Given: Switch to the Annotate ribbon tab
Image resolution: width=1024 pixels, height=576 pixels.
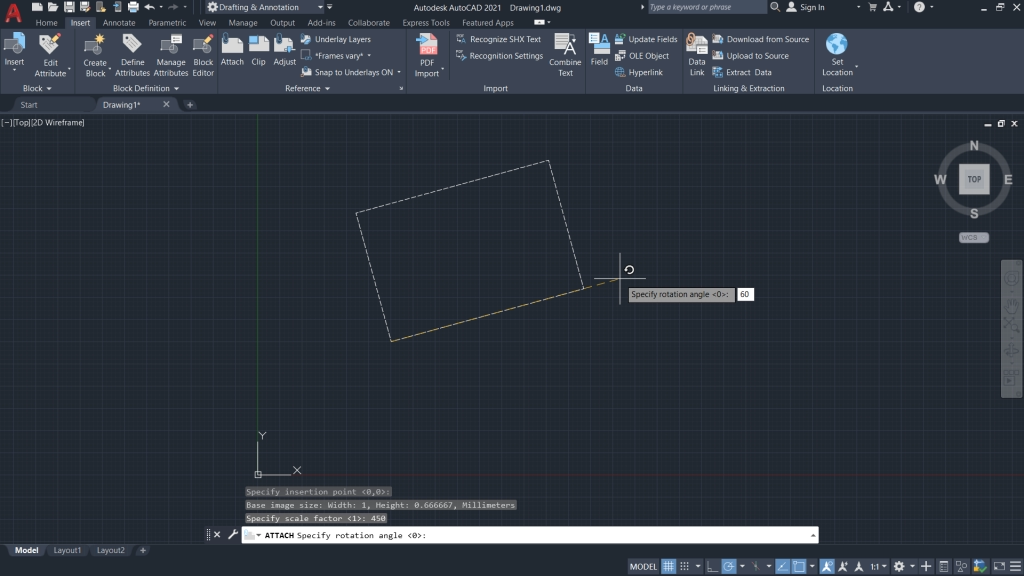Looking at the screenshot, I should click(x=119, y=22).
